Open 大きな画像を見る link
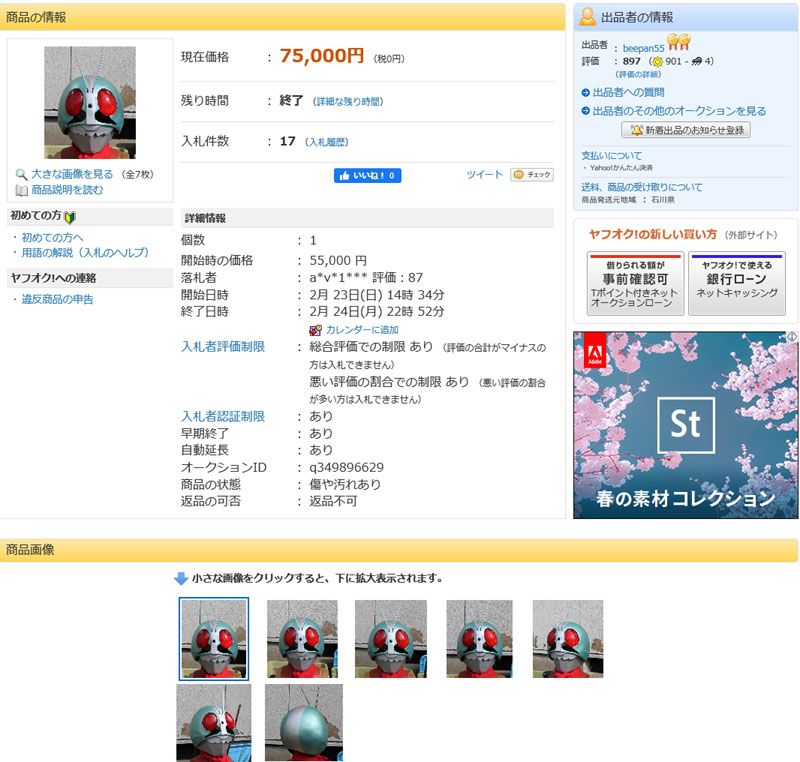The image size is (800, 762). click(x=72, y=174)
